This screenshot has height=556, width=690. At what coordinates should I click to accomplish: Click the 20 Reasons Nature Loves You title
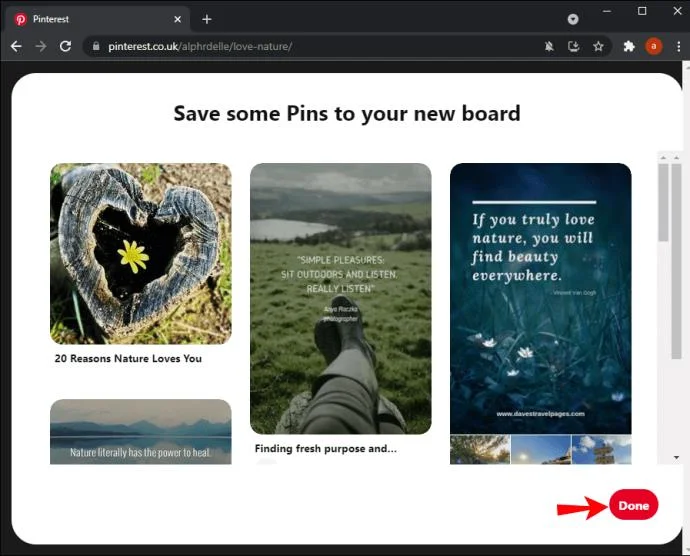pos(128,358)
